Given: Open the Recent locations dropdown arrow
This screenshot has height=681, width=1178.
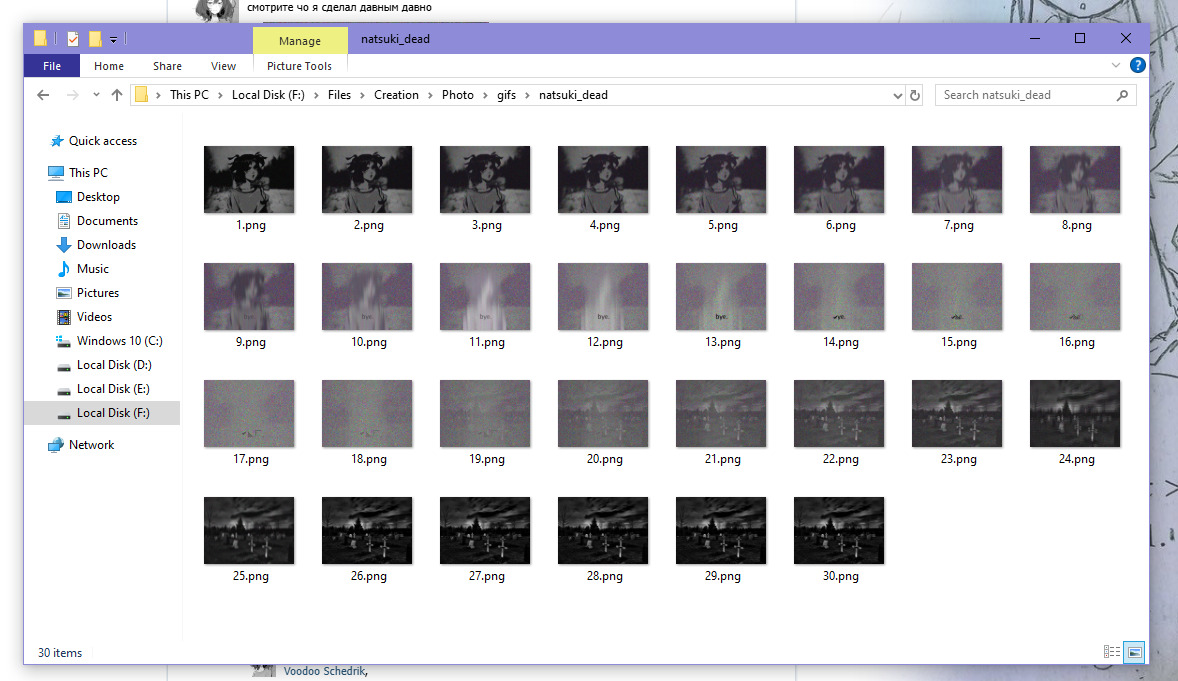Looking at the screenshot, I should (96, 95).
